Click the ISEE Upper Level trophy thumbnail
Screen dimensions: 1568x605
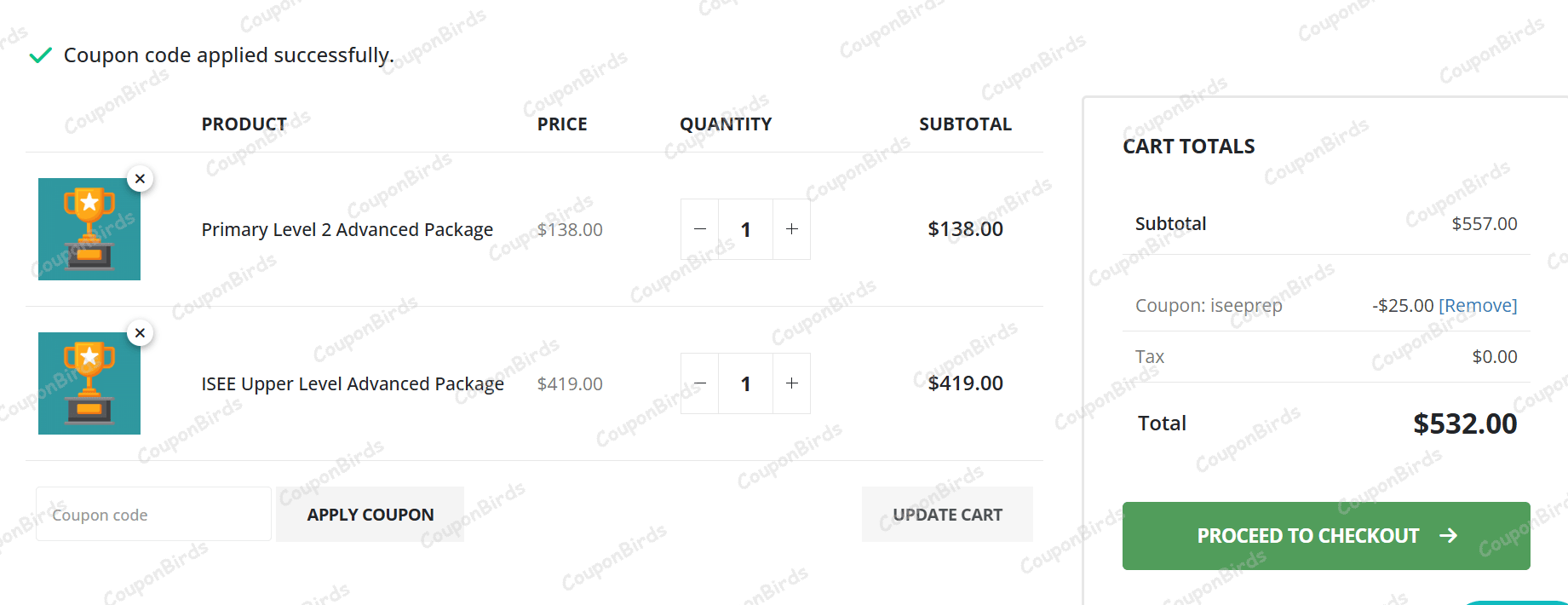point(89,383)
